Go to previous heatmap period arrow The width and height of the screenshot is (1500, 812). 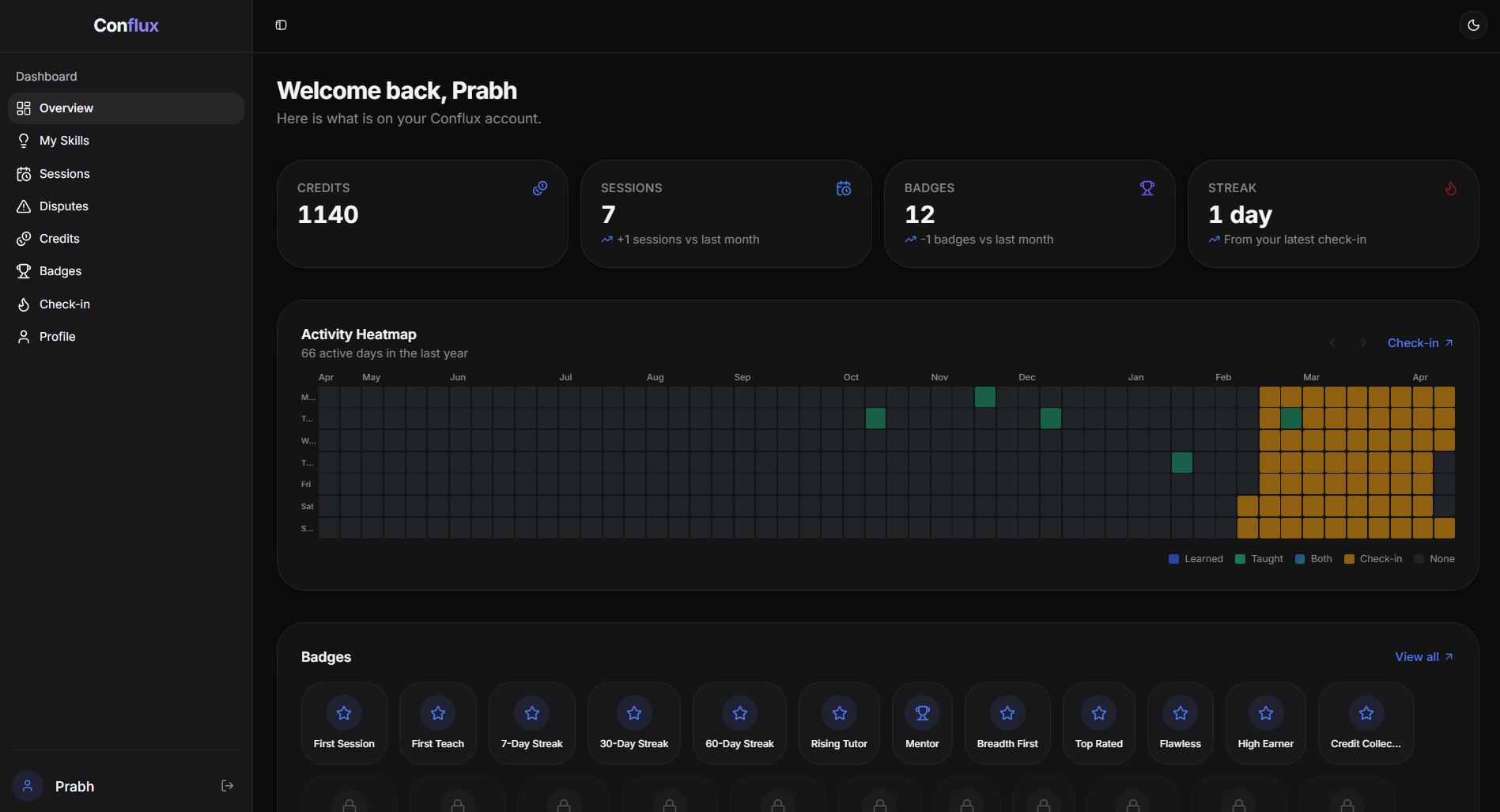(x=1332, y=343)
